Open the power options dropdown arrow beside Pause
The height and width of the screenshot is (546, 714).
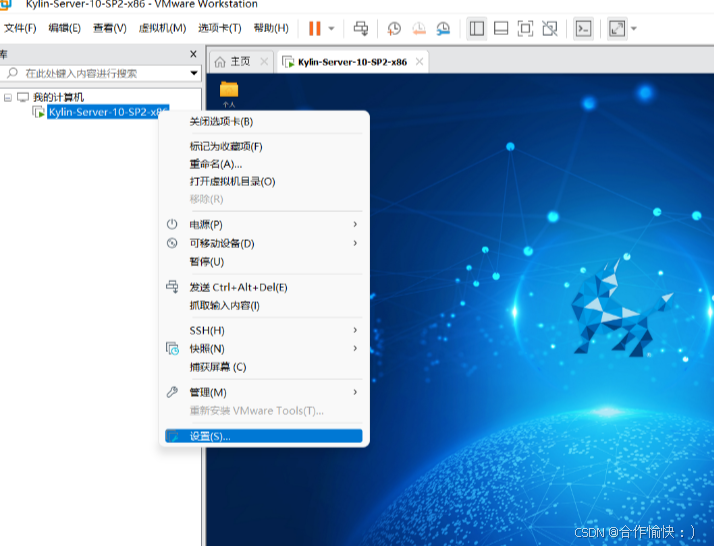[332, 28]
